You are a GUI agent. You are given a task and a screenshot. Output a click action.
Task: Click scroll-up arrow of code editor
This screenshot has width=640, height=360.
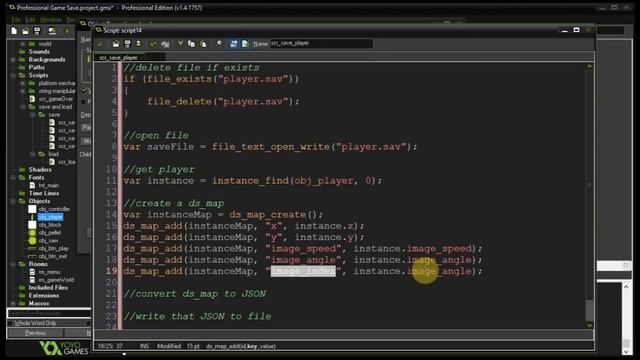pyautogui.click(x=589, y=66)
